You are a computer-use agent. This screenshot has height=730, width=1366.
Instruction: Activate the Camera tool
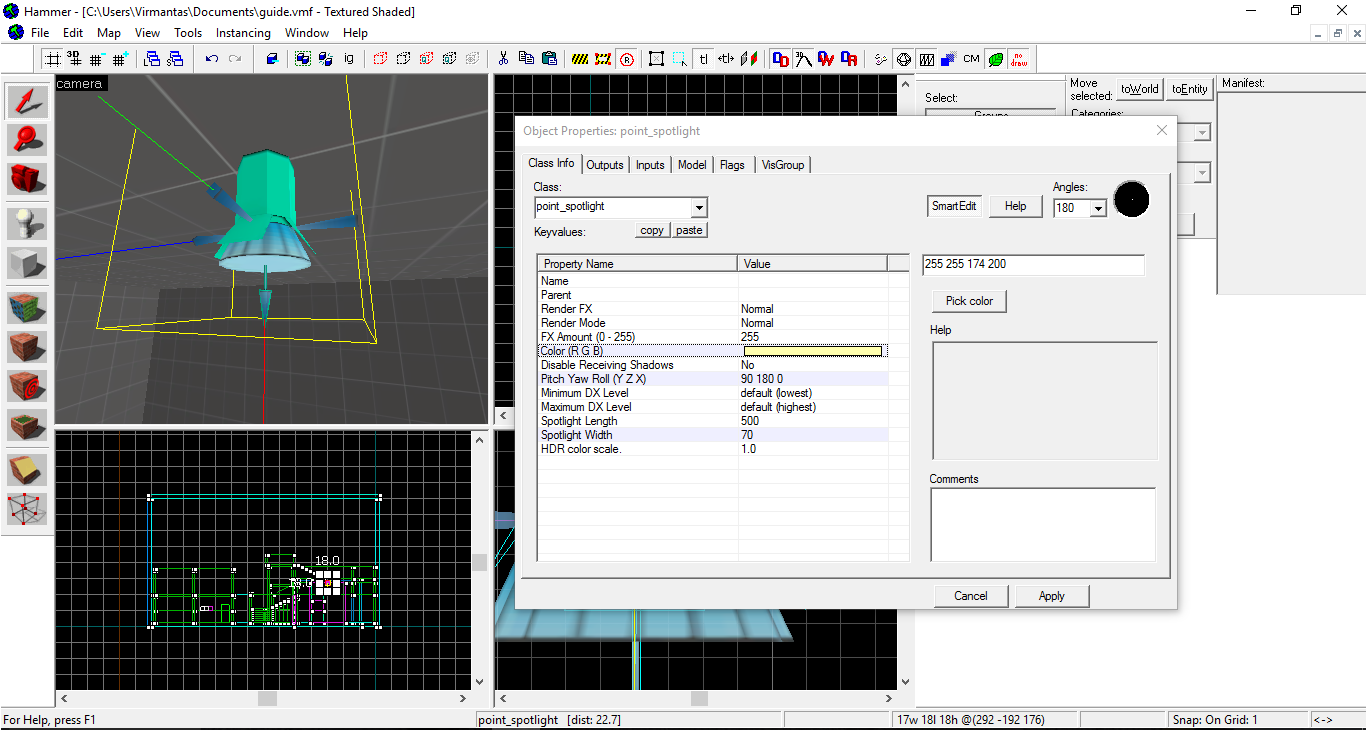tap(27, 179)
